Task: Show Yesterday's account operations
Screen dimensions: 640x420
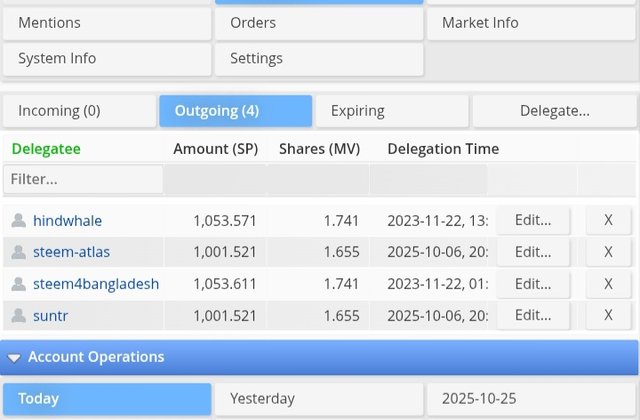Action: coord(319,399)
